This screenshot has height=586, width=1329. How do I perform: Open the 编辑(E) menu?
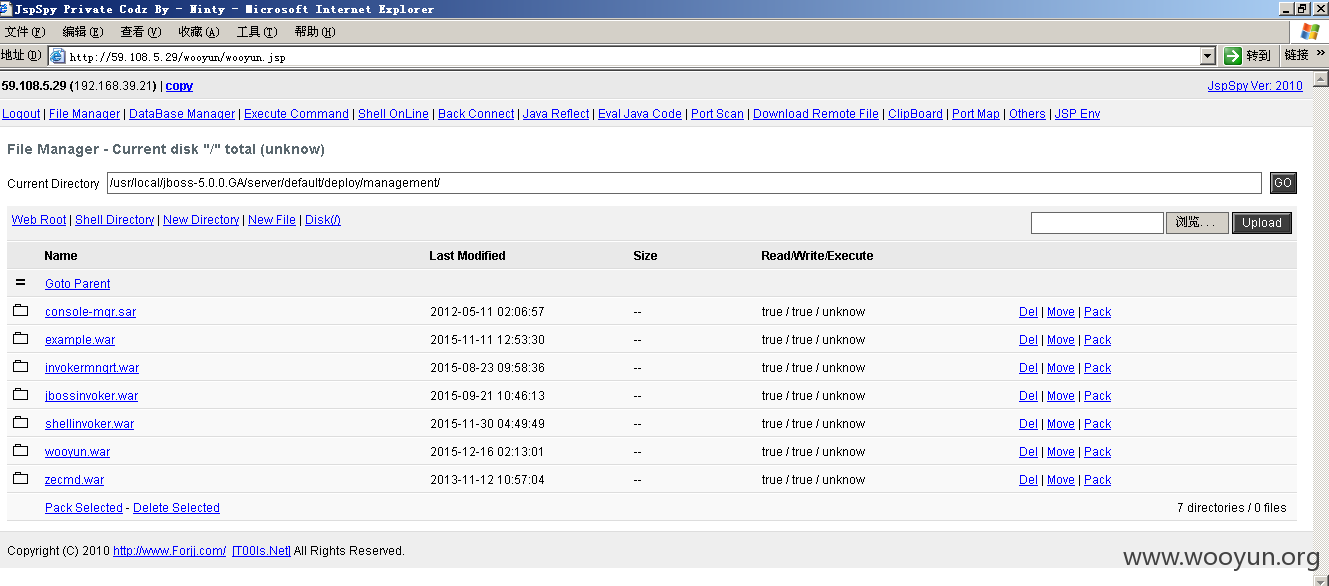(x=83, y=32)
